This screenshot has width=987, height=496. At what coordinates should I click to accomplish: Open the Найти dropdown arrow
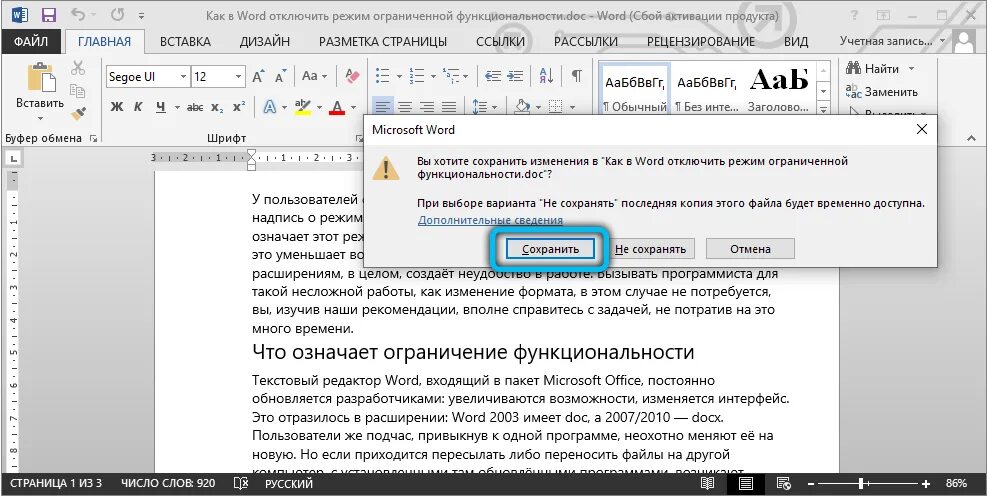coord(911,68)
